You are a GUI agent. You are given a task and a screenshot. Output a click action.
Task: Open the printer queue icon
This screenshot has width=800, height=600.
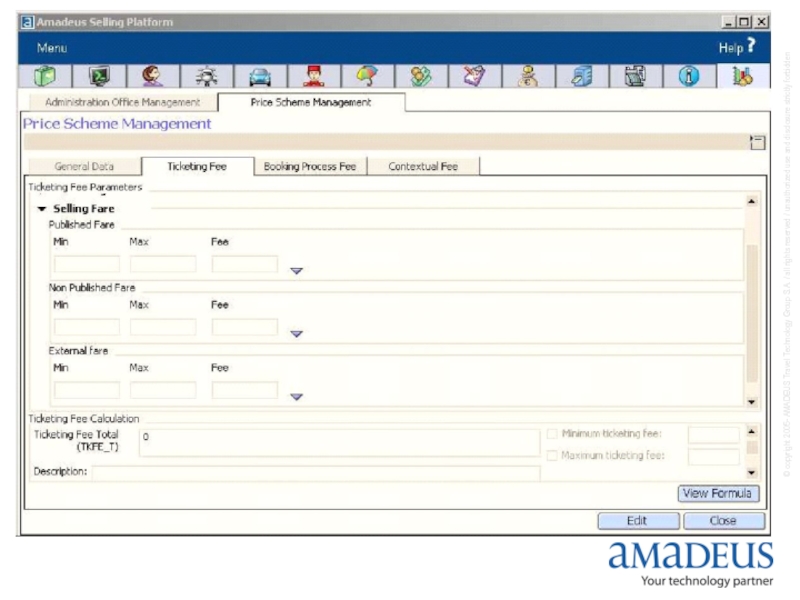(x=636, y=77)
